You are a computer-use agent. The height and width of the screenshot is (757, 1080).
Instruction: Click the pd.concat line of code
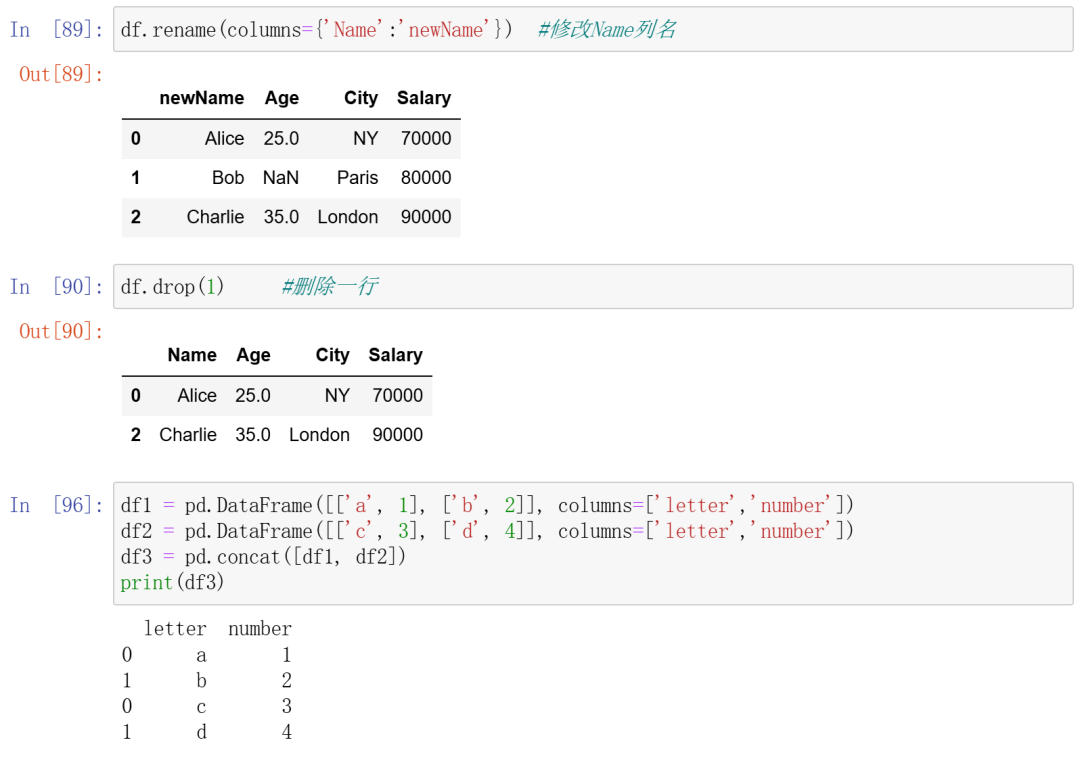click(264, 557)
